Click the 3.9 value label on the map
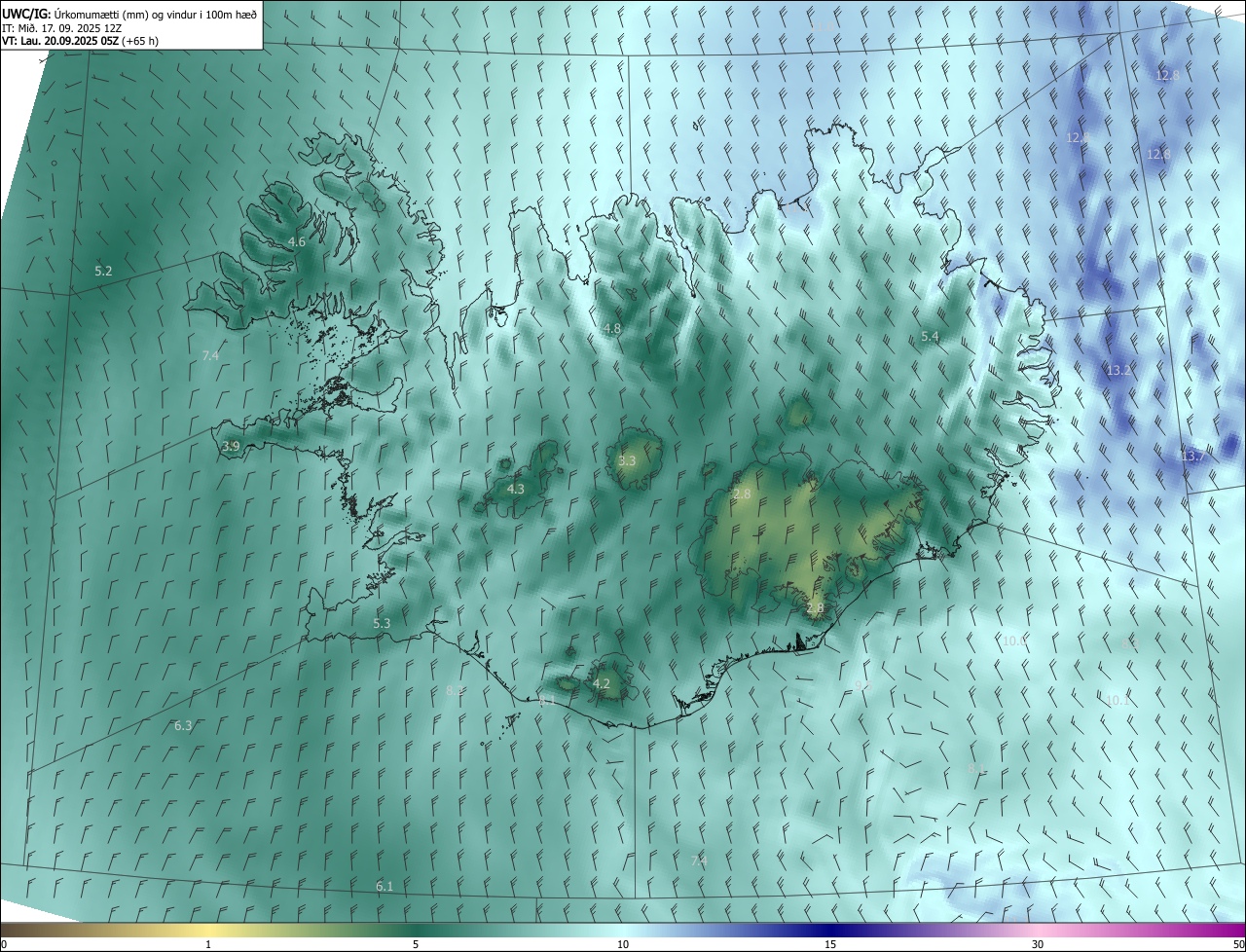The width and height of the screenshot is (1246, 952). coord(231,446)
